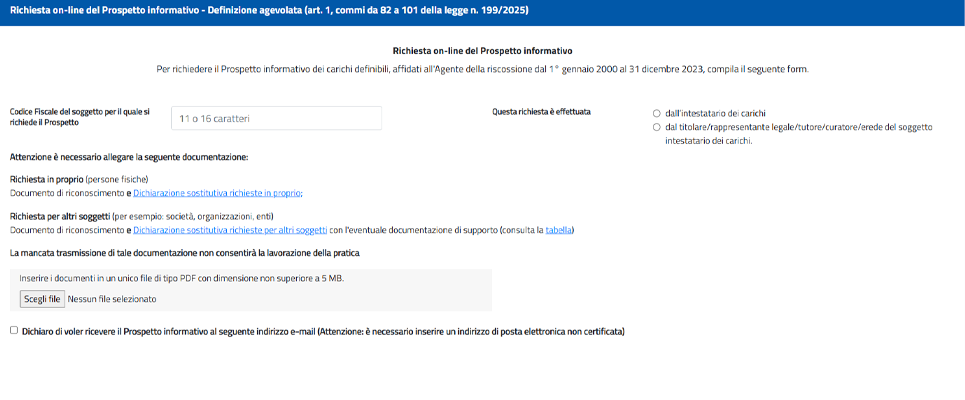The width and height of the screenshot is (965, 400).
Task: Click the PDF upload instruction "Inserire i documenti" text
Action: (182, 278)
